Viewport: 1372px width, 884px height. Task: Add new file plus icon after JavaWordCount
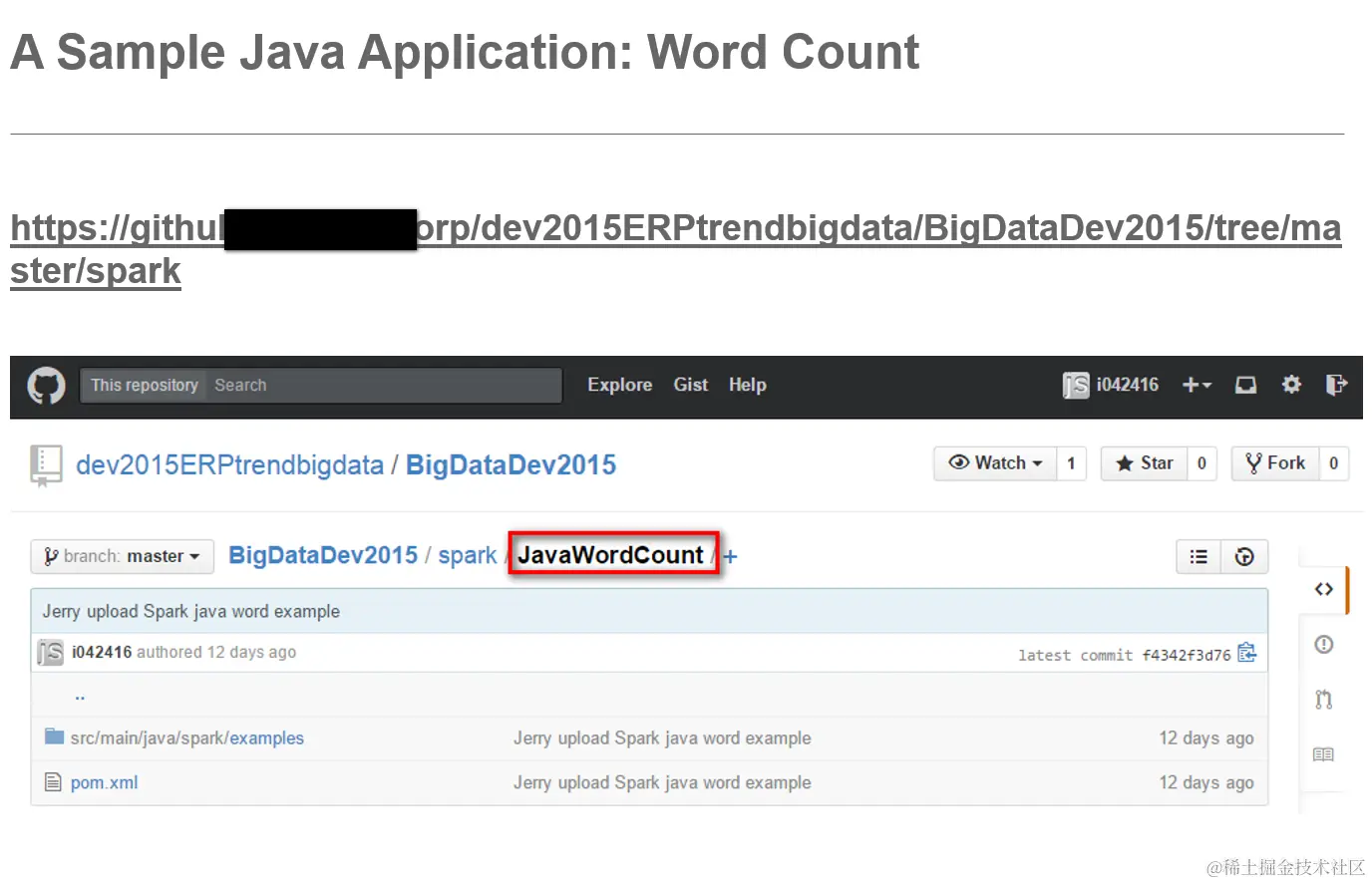(730, 557)
